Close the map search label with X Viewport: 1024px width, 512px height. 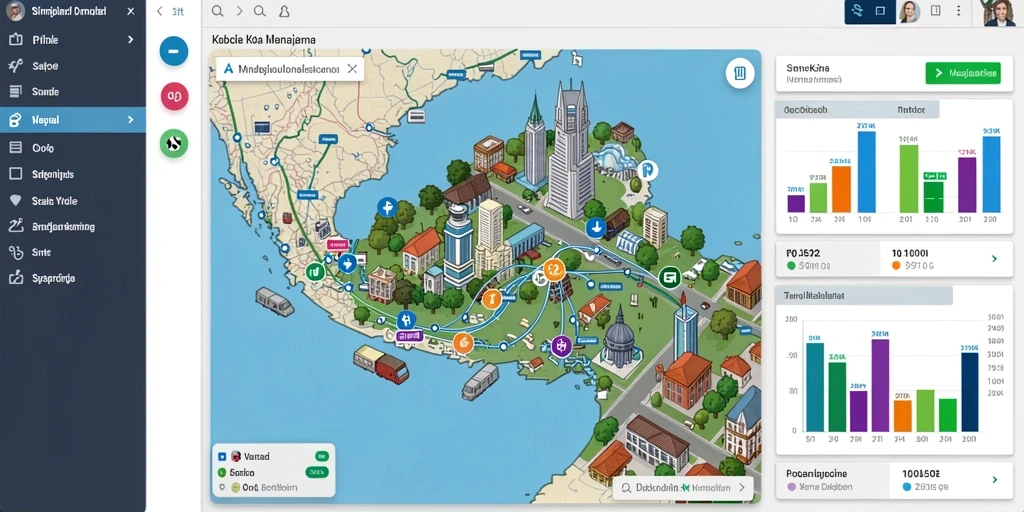tap(352, 69)
